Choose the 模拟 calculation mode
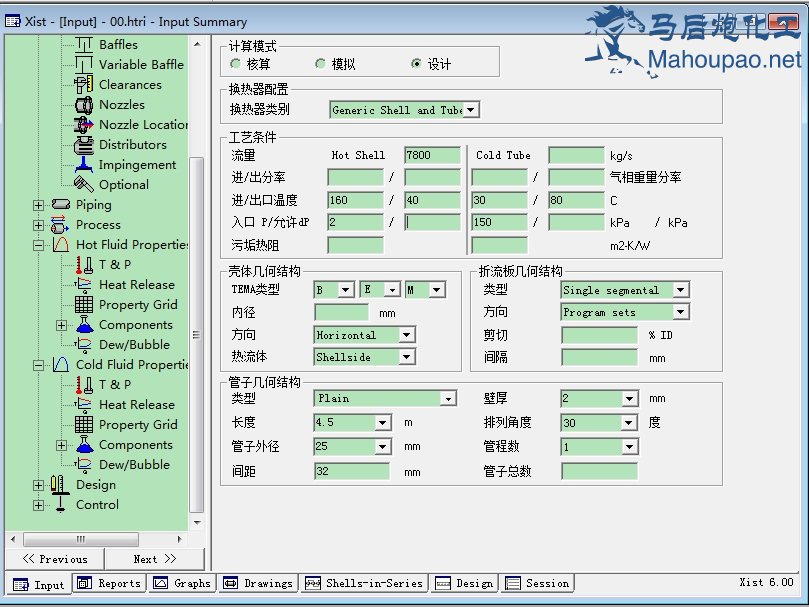 [320, 64]
